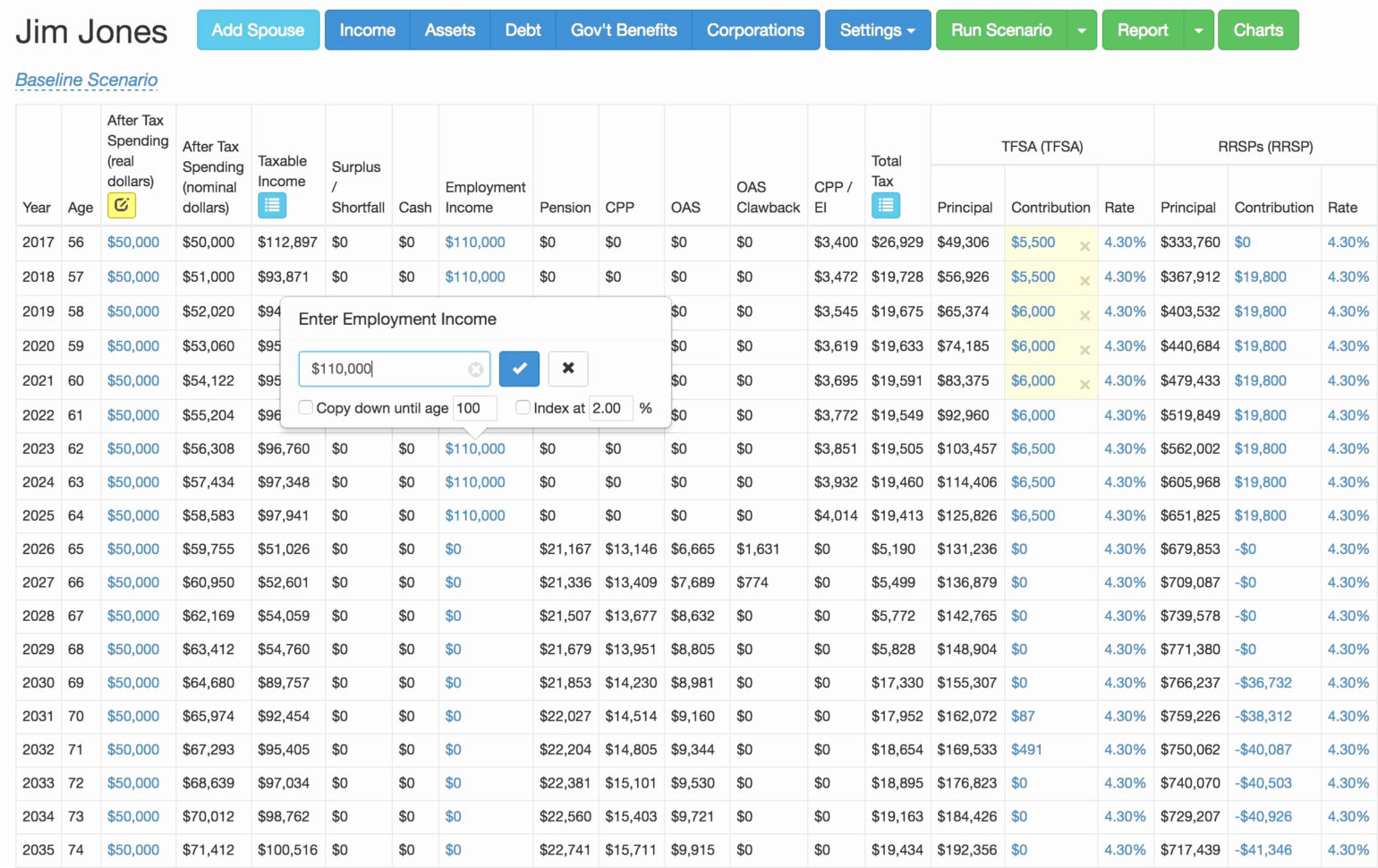Open the Taxable Income list icon
This screenshot has width=1378, height=868.
click(272, 206)
